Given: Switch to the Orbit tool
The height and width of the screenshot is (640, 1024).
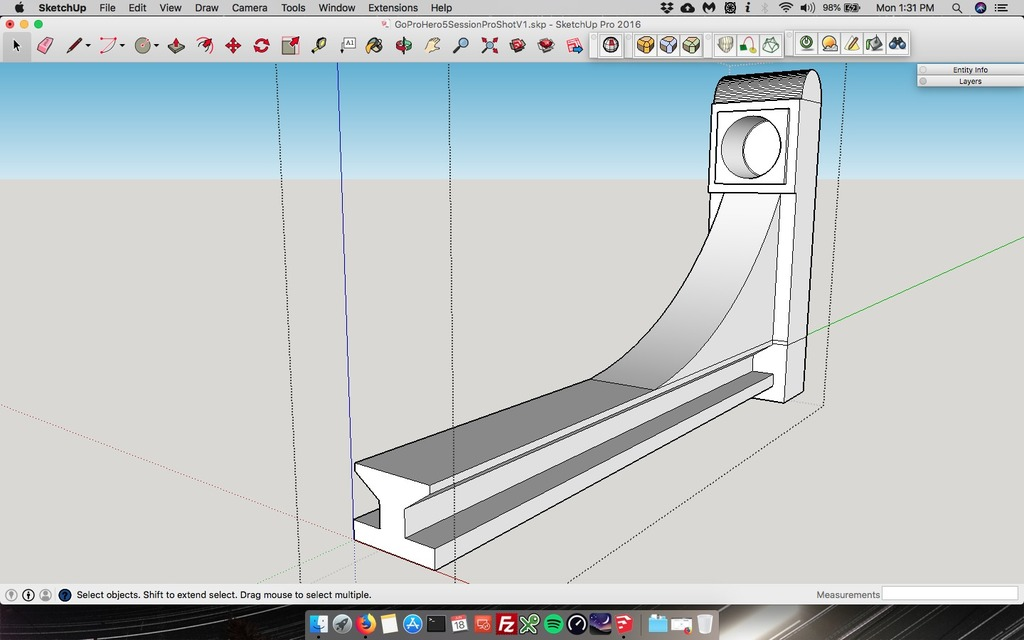Looking at the screenshot, I should [403, 44].
